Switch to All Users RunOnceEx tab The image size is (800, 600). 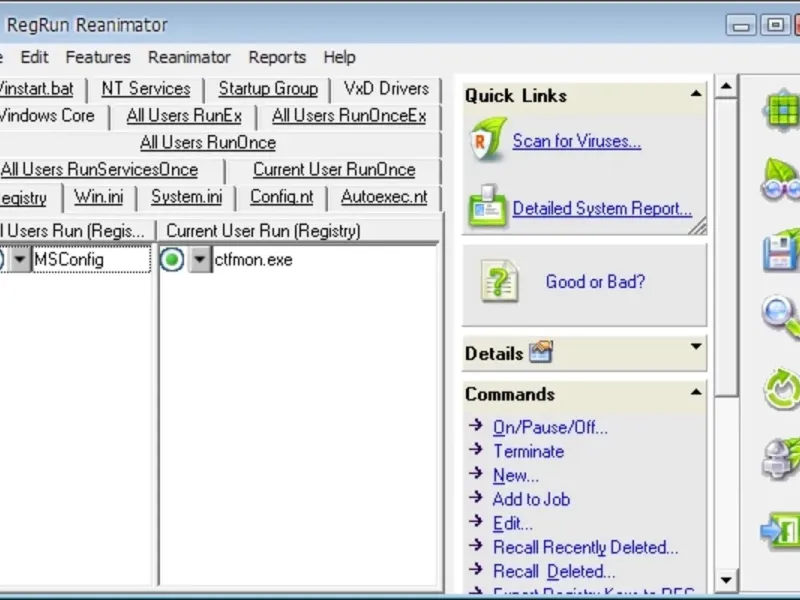click(349, 116)
